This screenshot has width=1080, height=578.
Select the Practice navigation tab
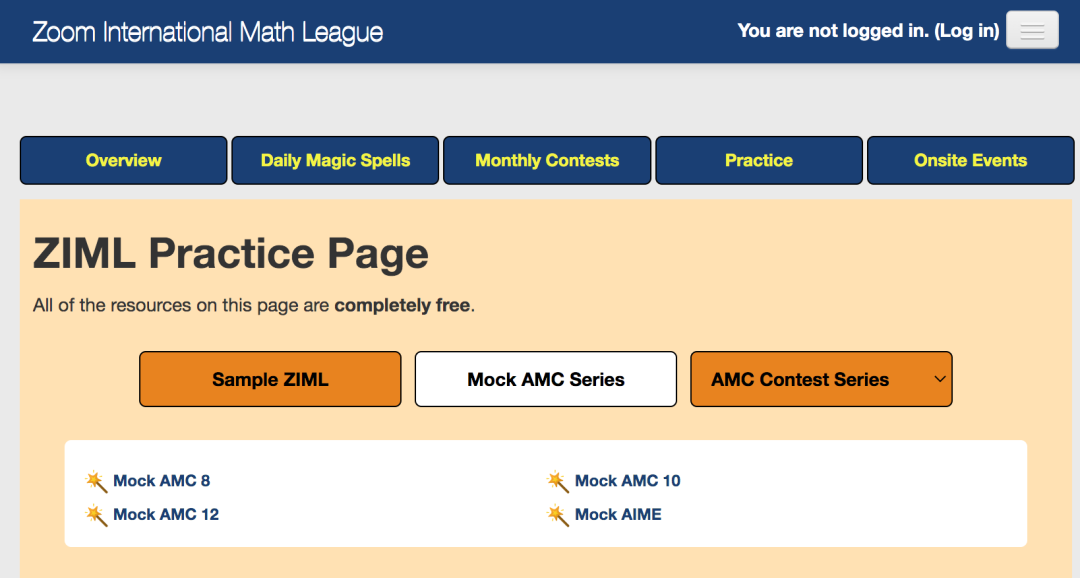pos(759,161)
